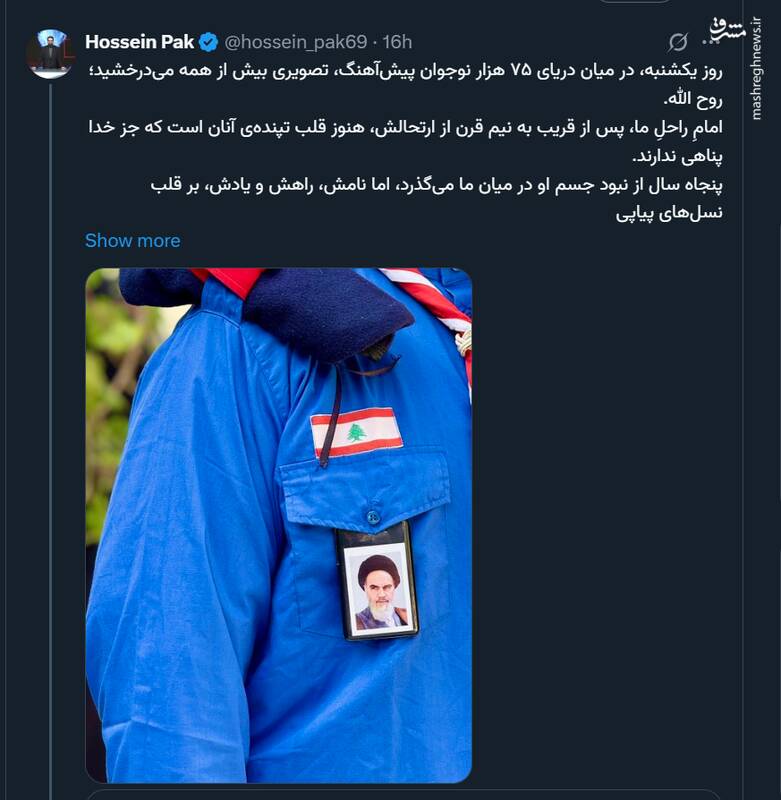Select the paragraph starting with امام راحل ما

click(x=406, y=141)
